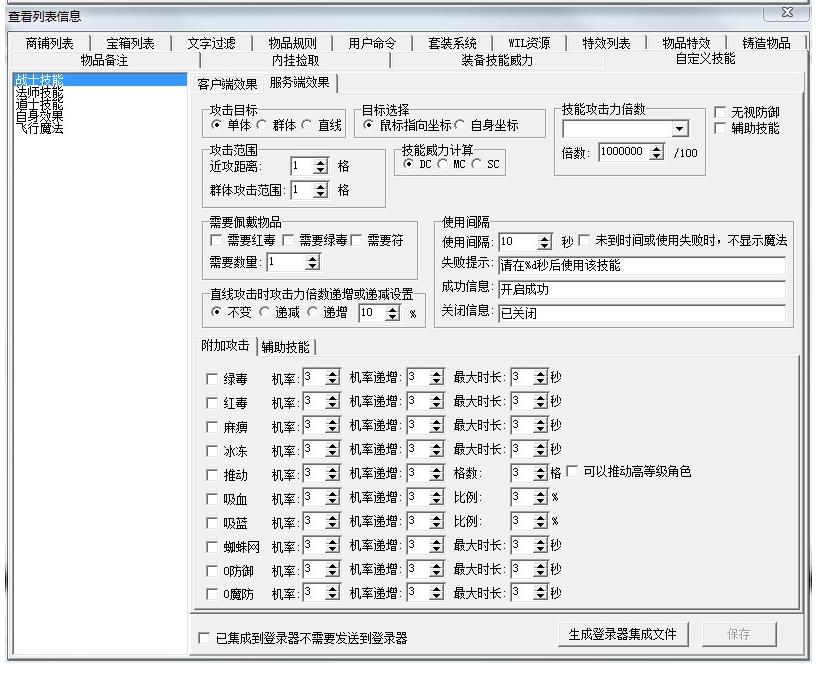
Task: Click the 关闭信息 text field
Action: click(x=641, y=313)
